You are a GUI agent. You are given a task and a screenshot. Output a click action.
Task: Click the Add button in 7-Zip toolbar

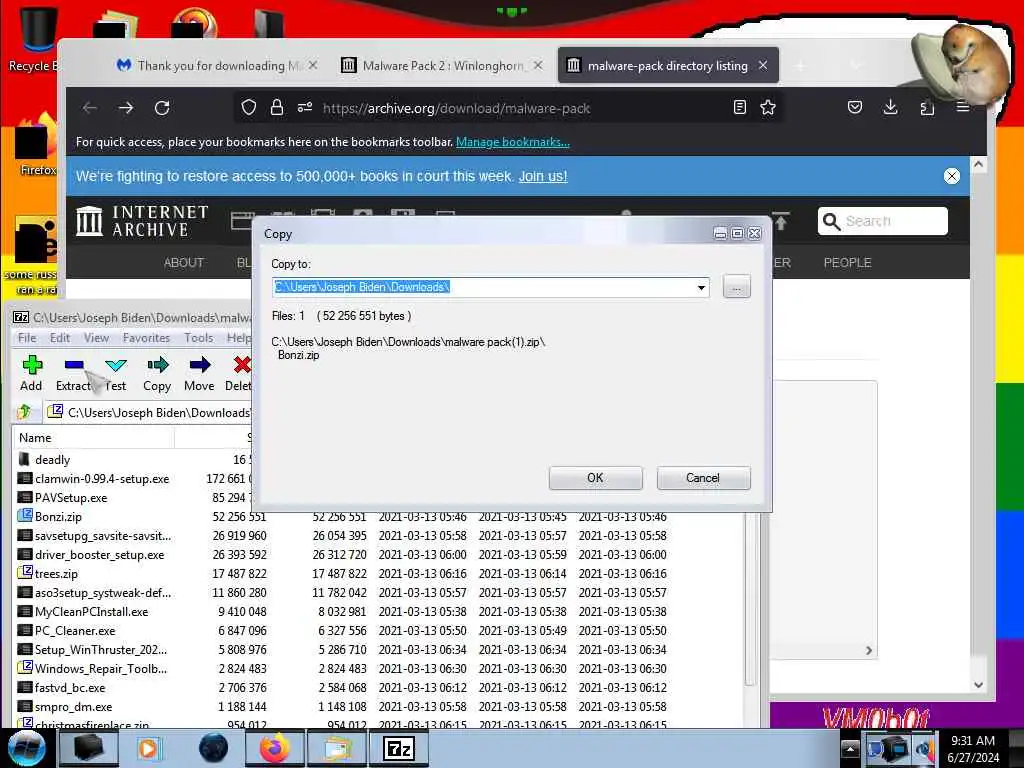pos(31,373)
